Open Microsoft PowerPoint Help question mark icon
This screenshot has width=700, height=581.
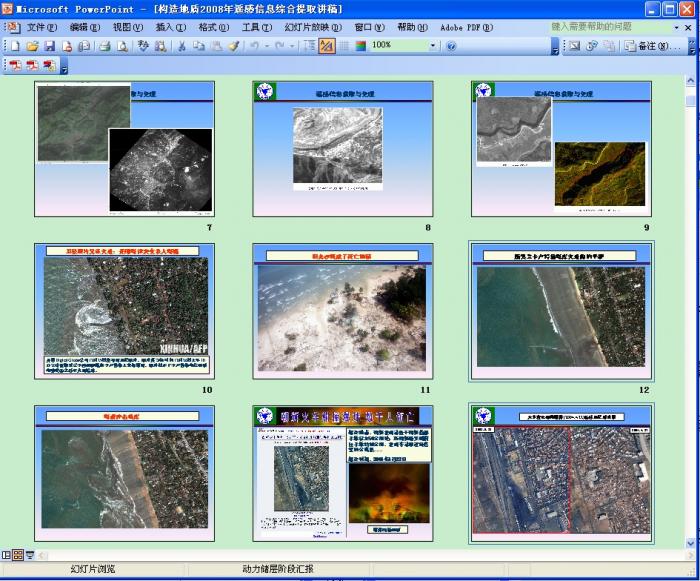[x=451, y=46]
